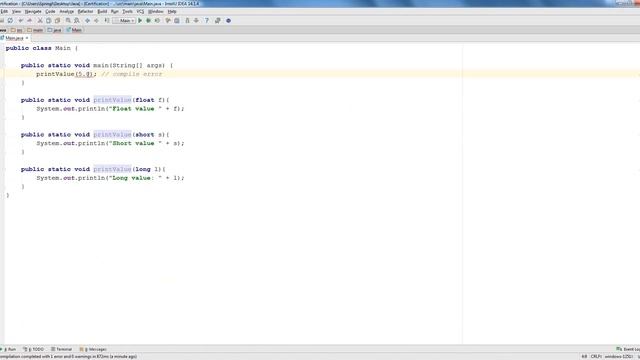Click the CRLF line separator status item
Screen dimensions: 640x360
pos(596,357)
